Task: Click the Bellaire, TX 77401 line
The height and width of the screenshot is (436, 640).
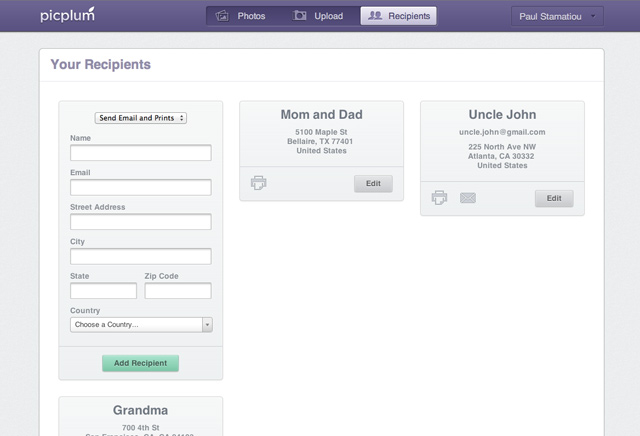Action: (320, 141)
